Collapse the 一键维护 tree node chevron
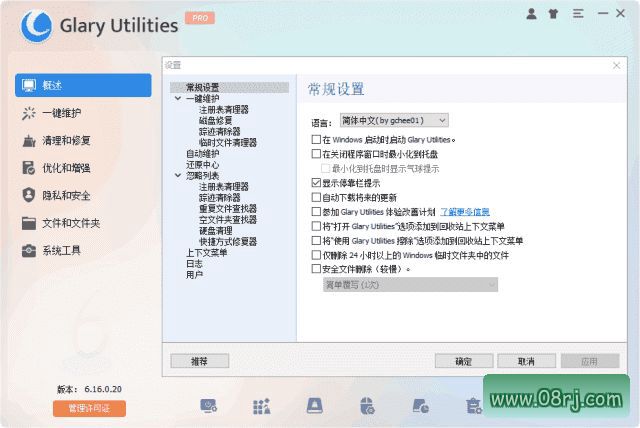Screen dimensions: 640x428 [x=178, y=98]
